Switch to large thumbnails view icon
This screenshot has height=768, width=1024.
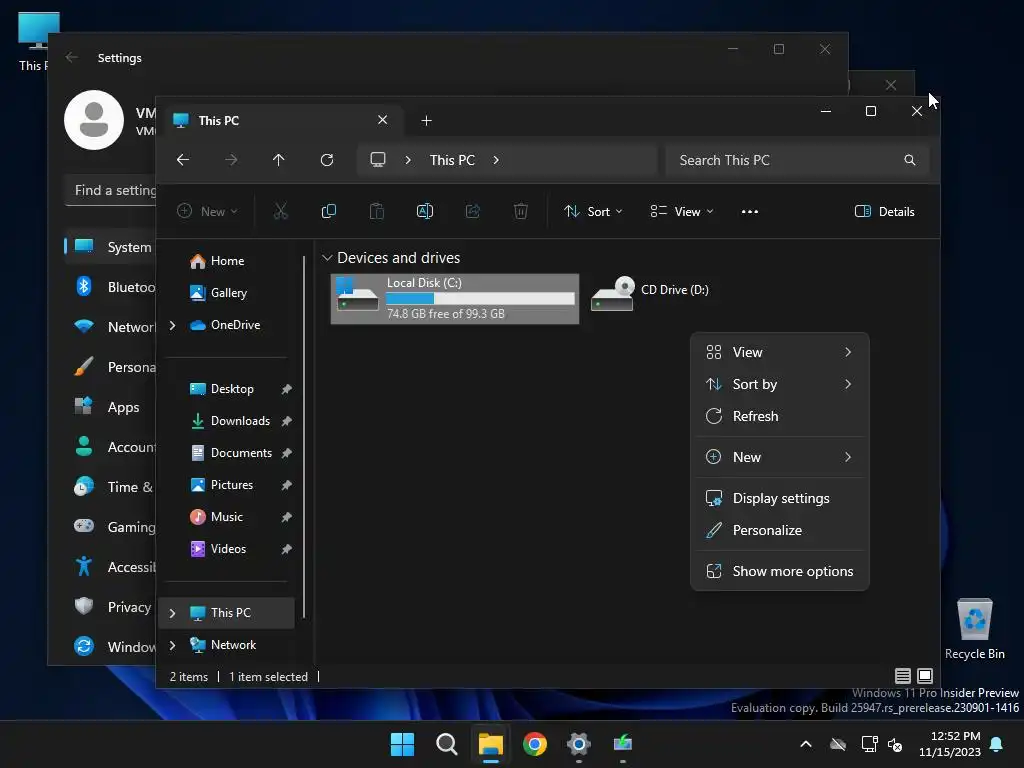click(x=925, y=676)
